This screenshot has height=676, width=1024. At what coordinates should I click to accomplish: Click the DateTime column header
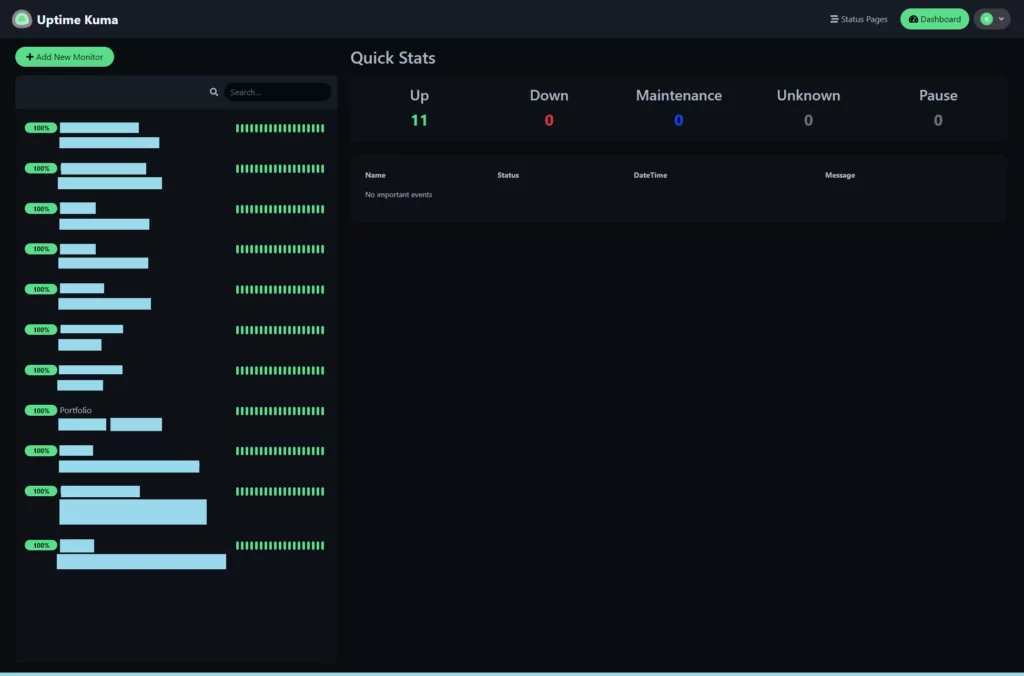[650, 175]
